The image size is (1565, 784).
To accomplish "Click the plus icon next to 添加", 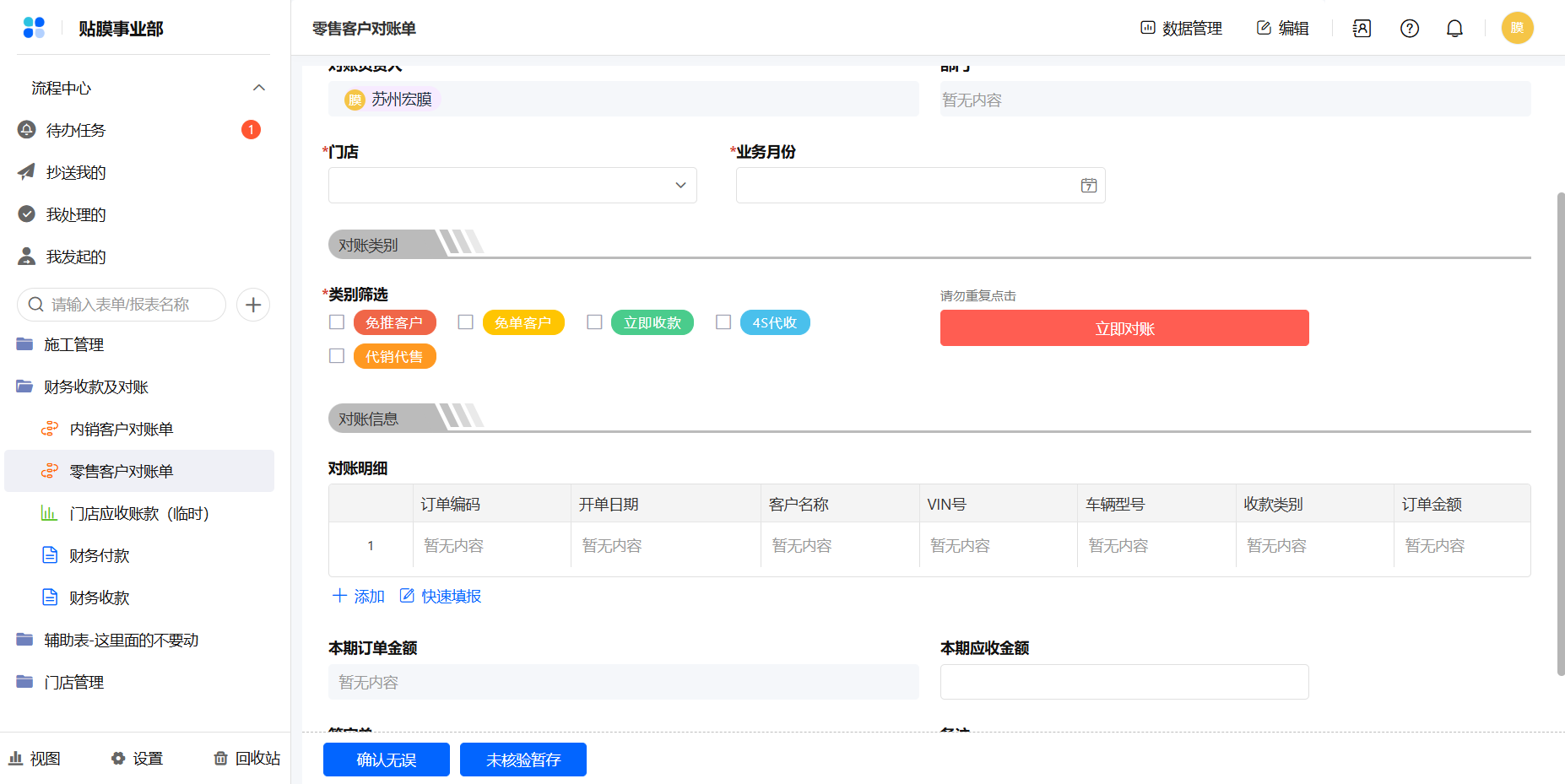I will [339, 596].
